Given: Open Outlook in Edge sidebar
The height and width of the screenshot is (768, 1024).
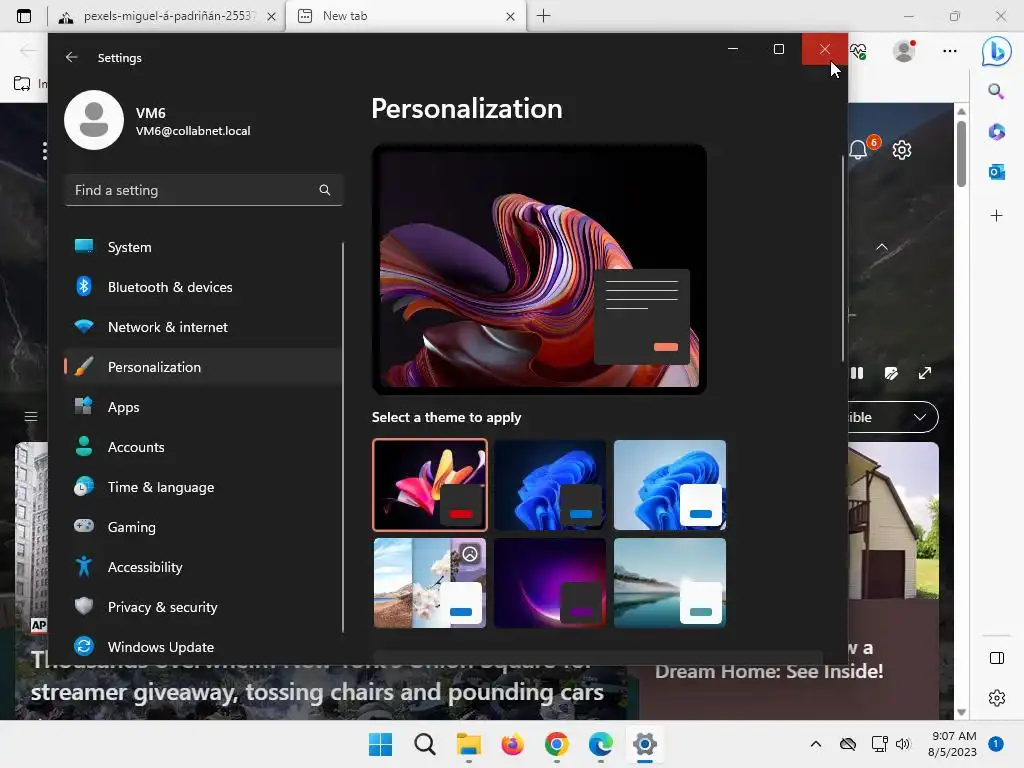Looking at the screenshot, I should [997, 172].
